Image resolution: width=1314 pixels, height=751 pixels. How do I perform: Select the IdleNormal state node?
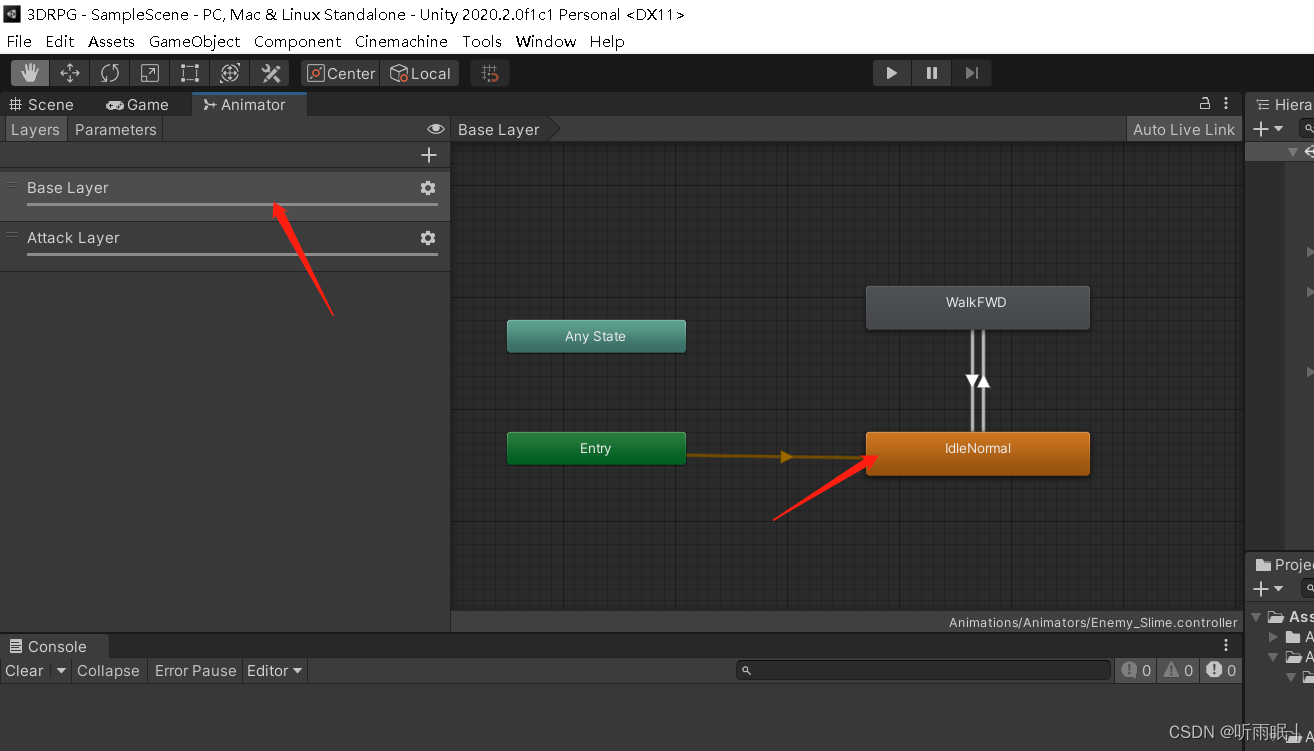click(978, 453)
